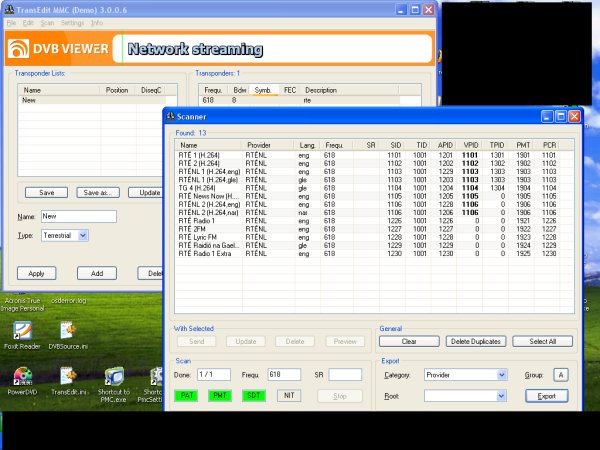This screenshot has height=450, width=600.
Task: Click Delete Duplicates in Scanner
Action: tap(476, 341)
